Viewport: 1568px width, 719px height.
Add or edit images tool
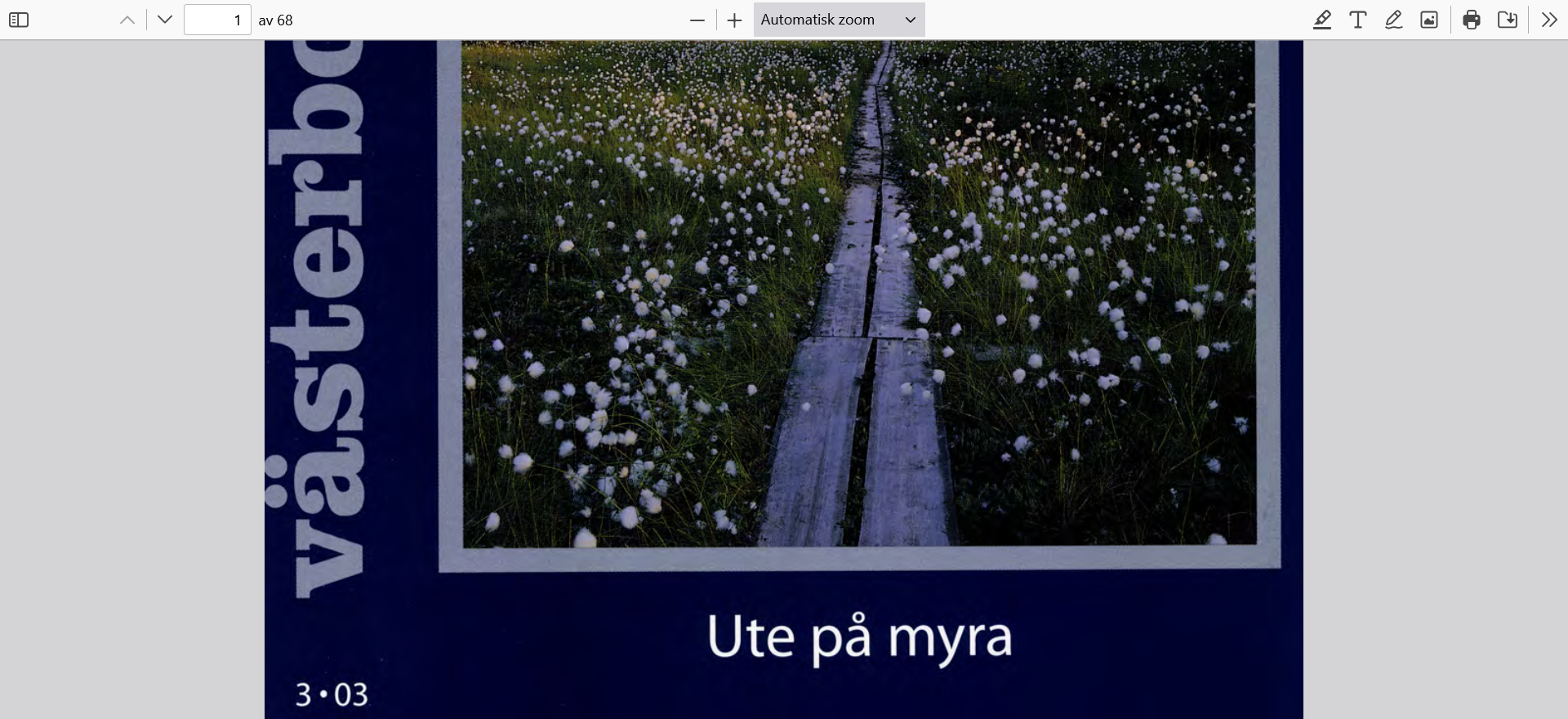[x=1429, y=20]
